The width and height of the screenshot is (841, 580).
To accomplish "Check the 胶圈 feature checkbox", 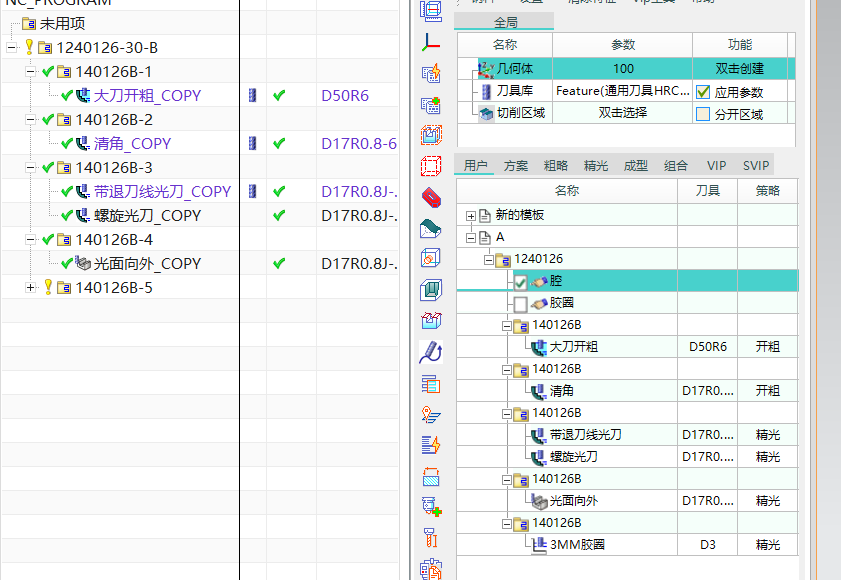I will pos(520,304).
